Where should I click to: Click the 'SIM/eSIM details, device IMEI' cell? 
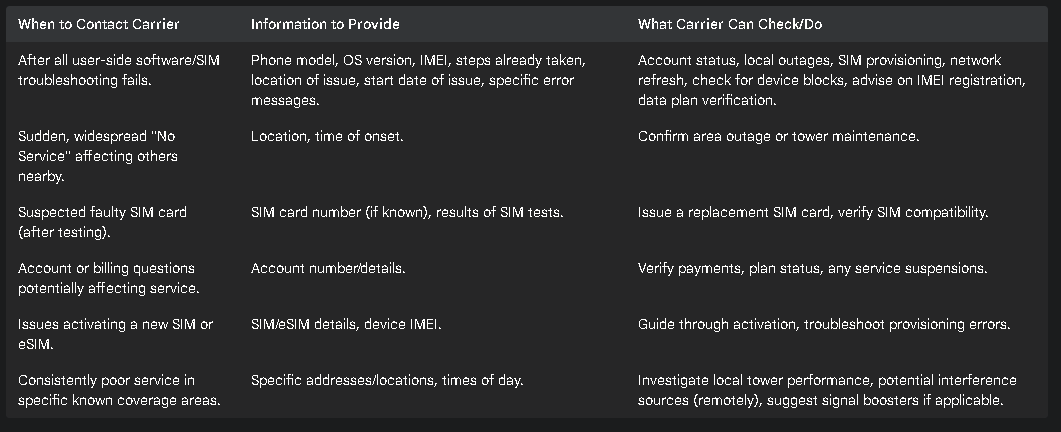tap(346, 325)
